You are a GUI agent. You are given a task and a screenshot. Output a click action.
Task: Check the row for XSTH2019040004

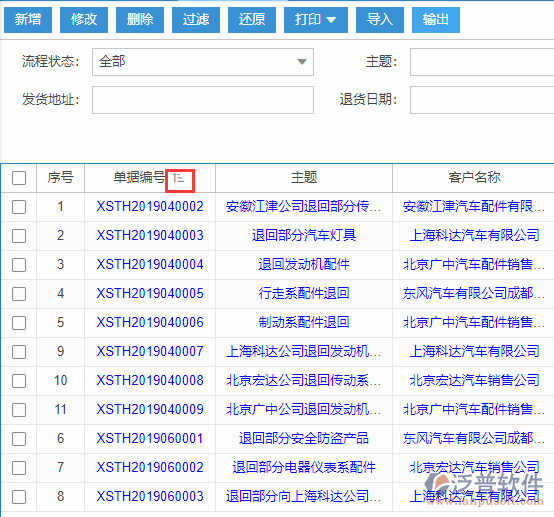click(x=19, y=265)
